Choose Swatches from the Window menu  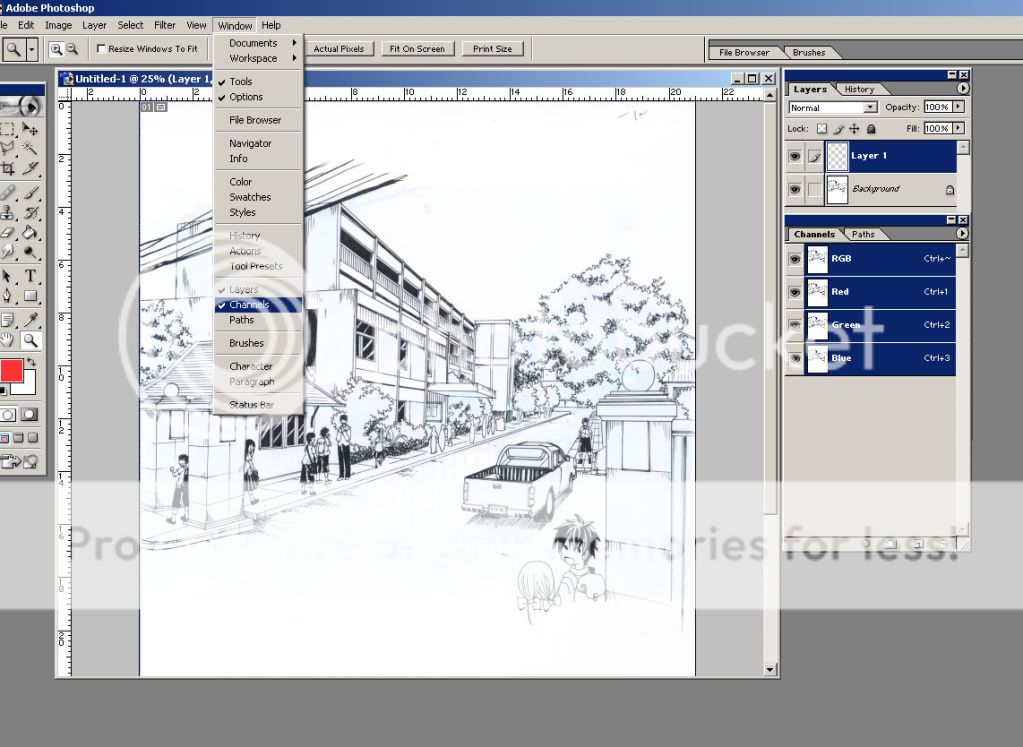pos(258,197)
